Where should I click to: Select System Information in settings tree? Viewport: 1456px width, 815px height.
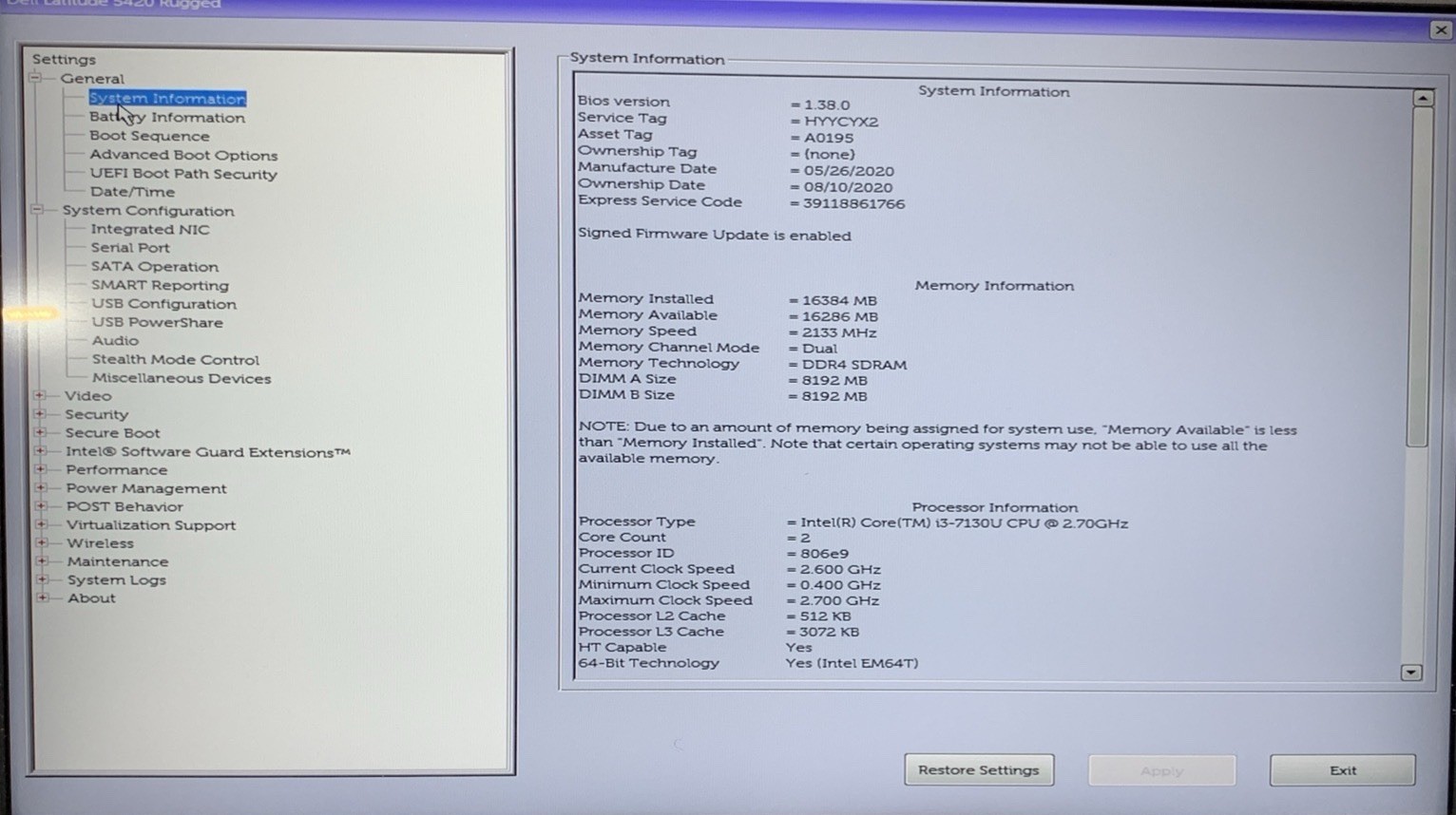point(167,98)
